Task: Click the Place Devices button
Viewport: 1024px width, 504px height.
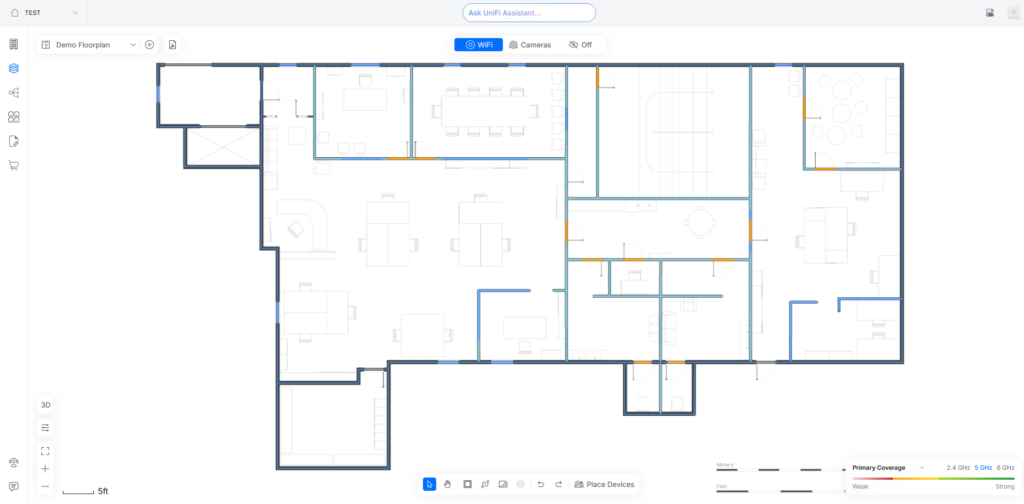Action: tap(604, 484)
